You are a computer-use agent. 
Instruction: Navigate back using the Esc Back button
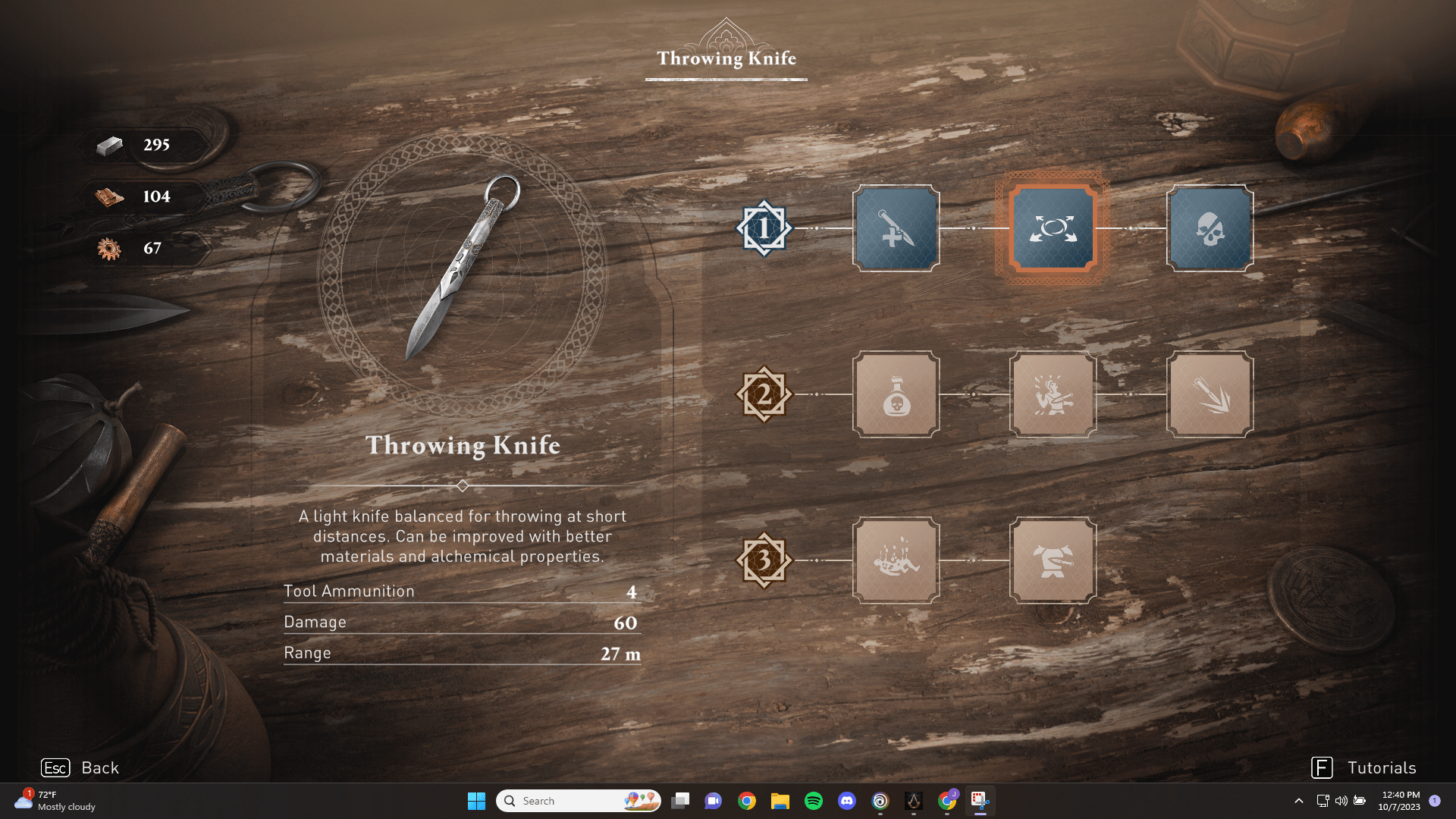(x=78, y=768)
